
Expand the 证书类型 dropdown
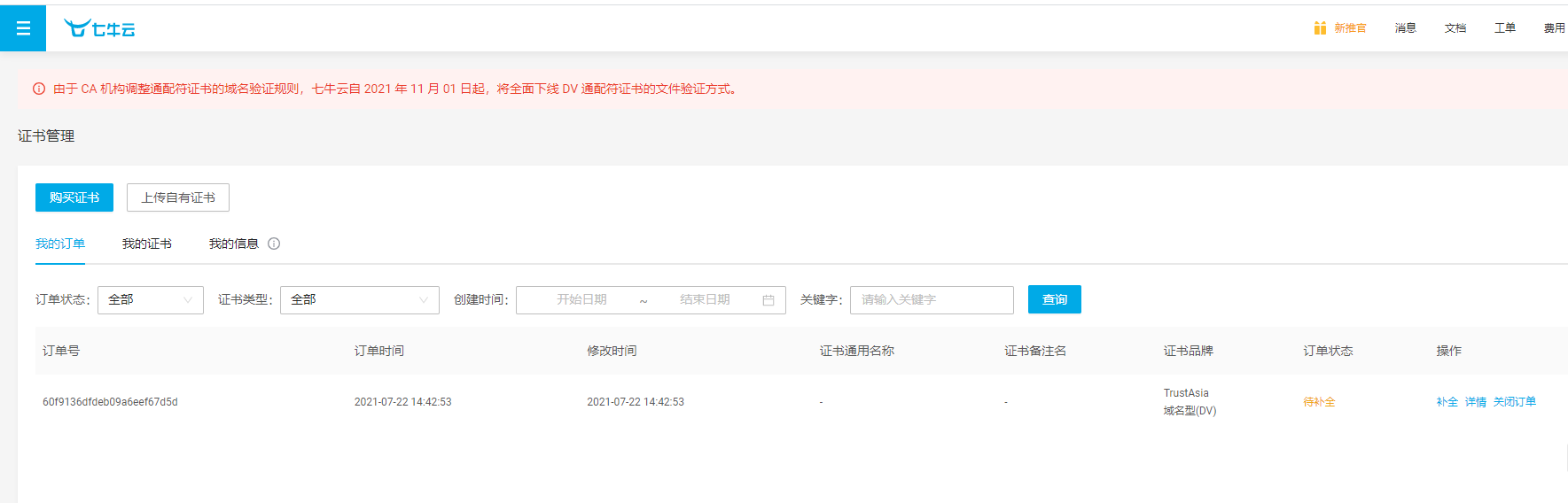click(359, 300)
